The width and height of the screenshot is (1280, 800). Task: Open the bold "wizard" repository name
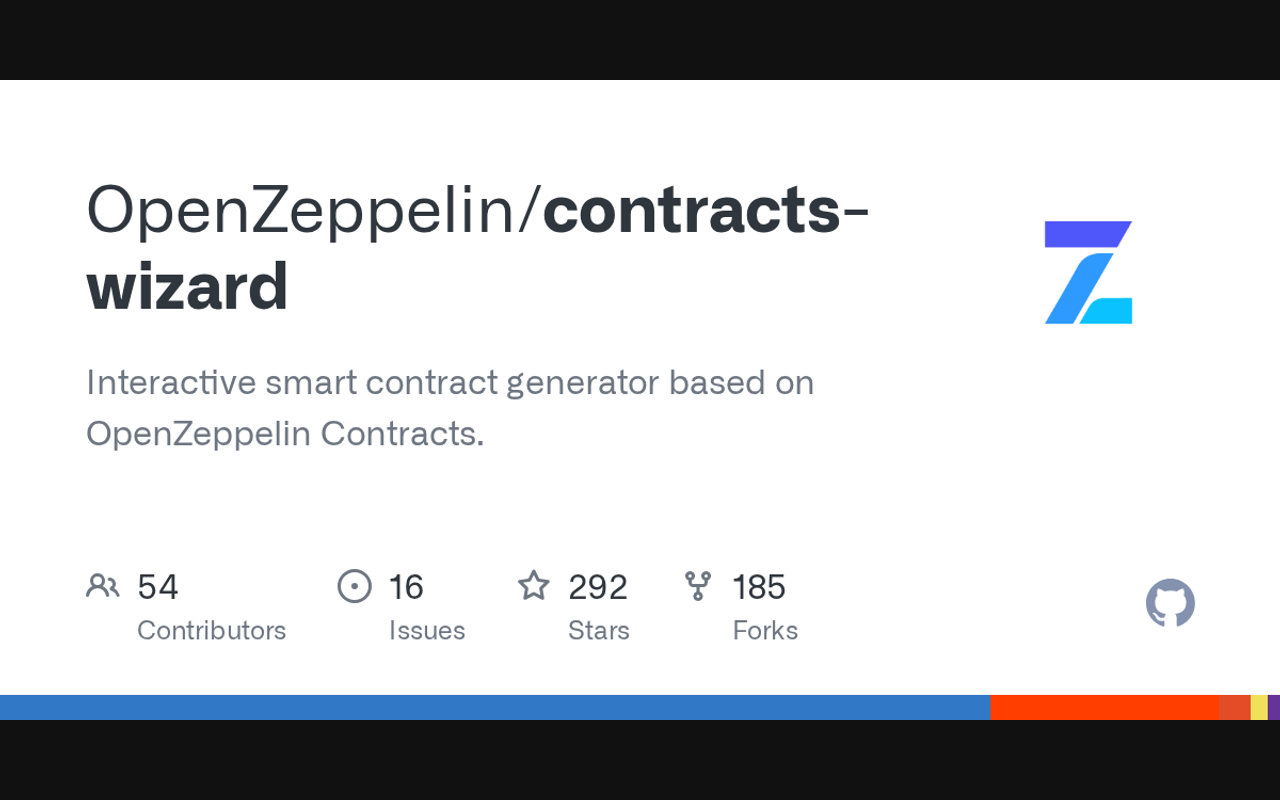[x=187, y=286]
